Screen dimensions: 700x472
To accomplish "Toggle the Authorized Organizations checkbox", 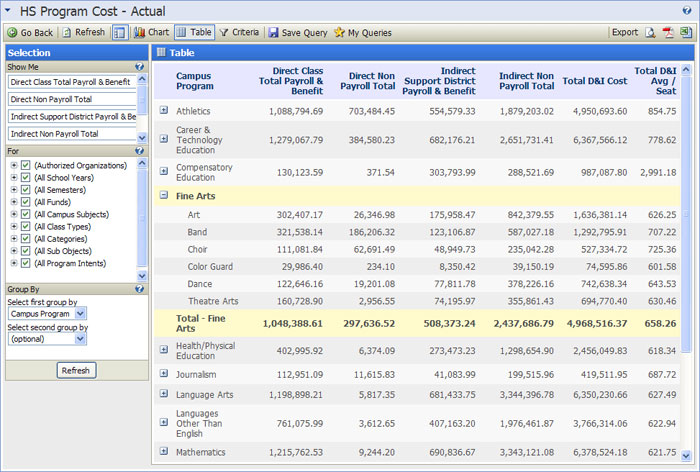I will 25,165.
